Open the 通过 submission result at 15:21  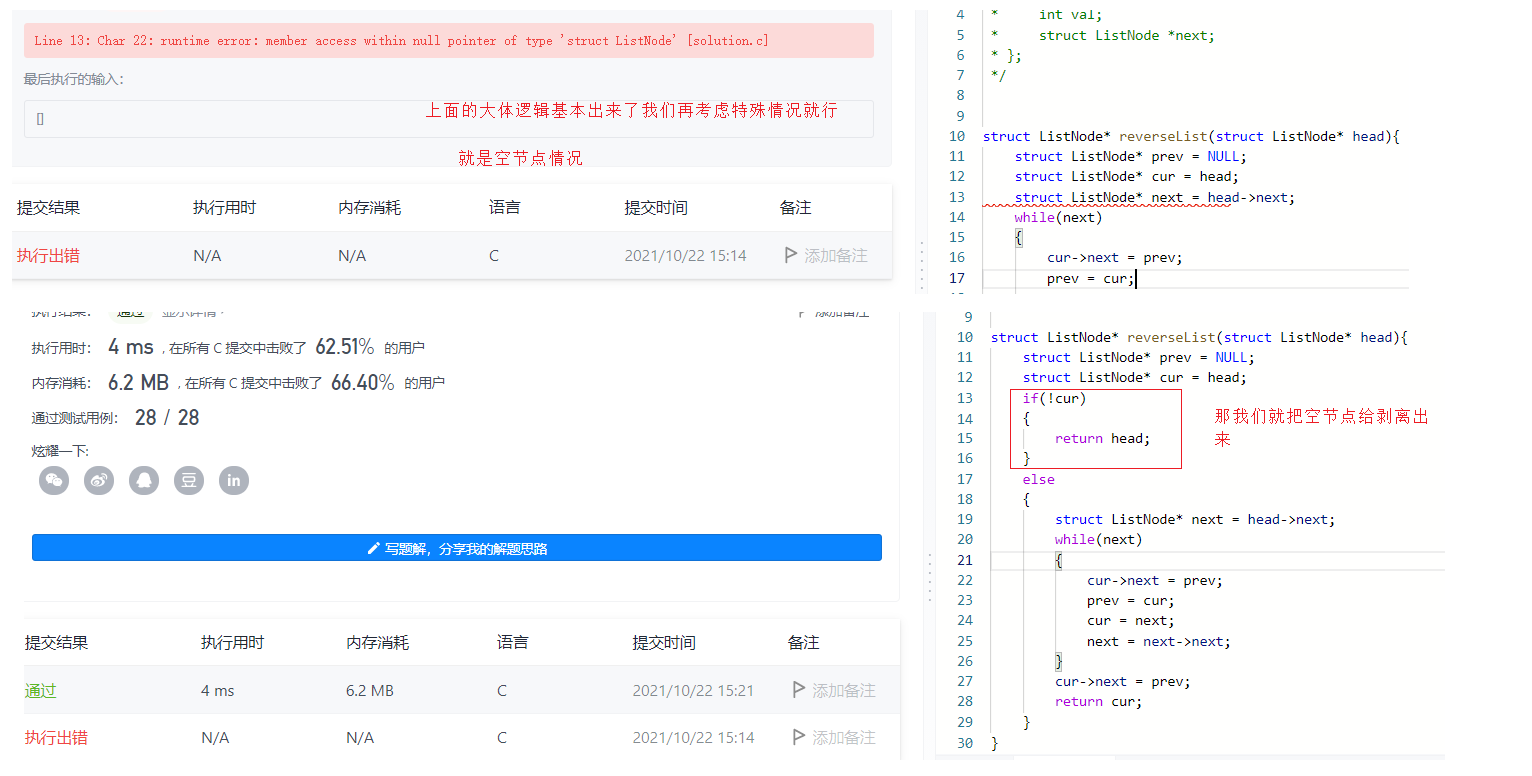pyautogui.click(x=41, y=690)
